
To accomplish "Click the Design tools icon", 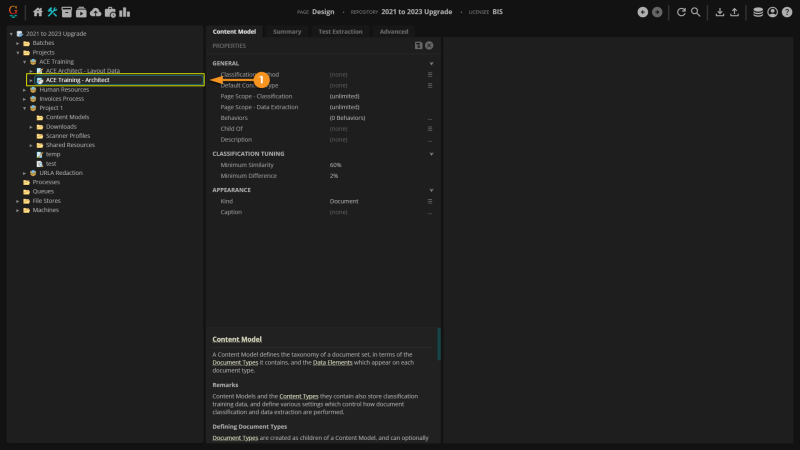I will point(52,12).
